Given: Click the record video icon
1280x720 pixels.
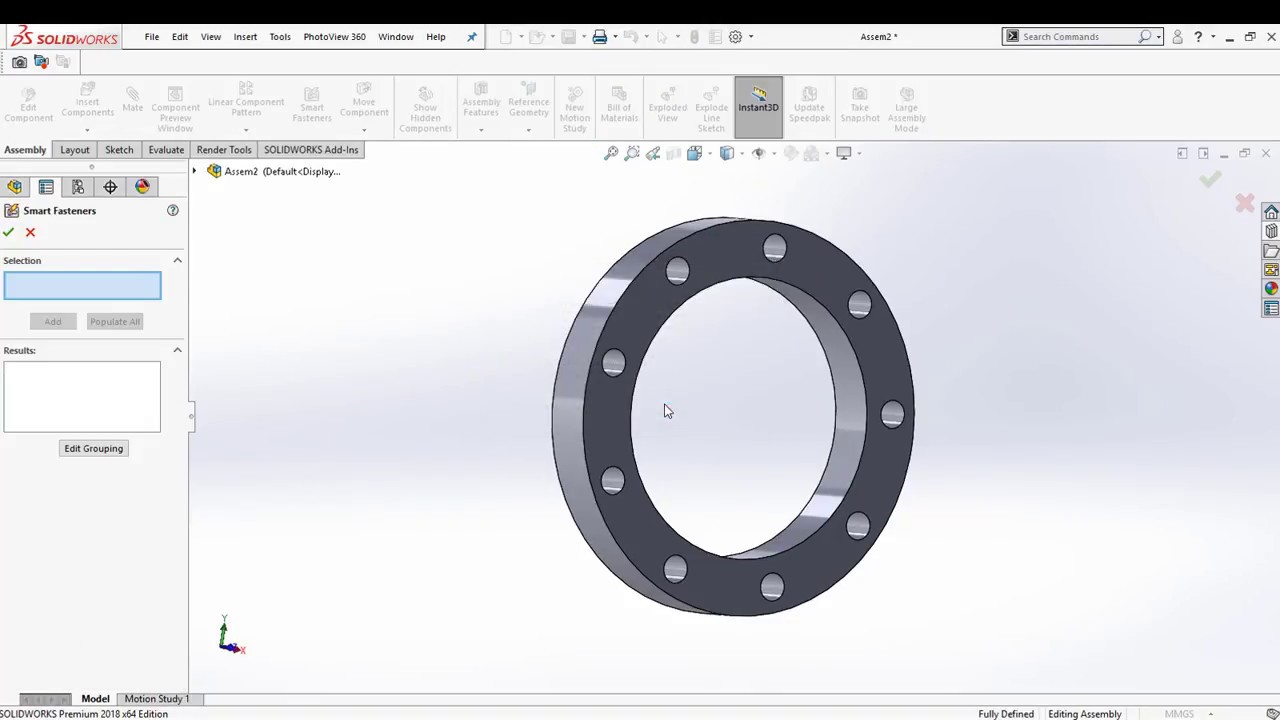Looking at the screenshot, I should (x=41, y=62).
